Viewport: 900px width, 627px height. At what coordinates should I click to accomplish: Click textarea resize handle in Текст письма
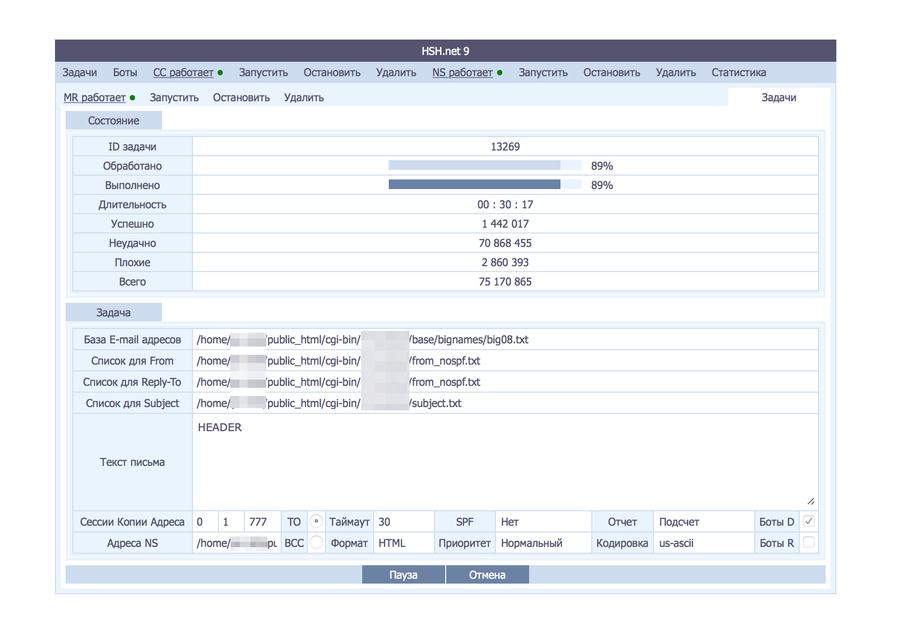pos(810,501)
